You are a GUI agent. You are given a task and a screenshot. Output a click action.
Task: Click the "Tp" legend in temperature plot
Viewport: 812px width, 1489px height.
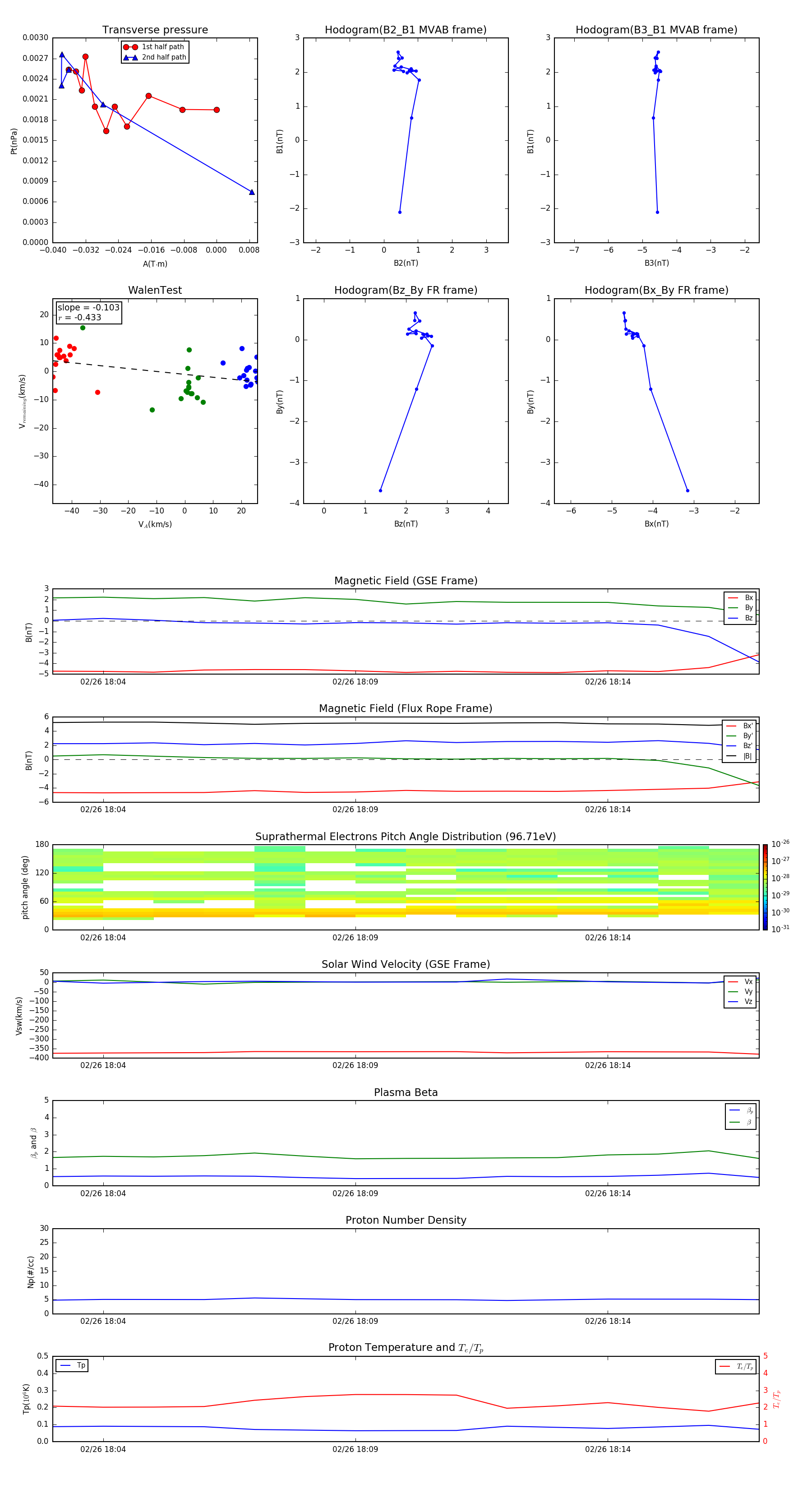pyautogui.click(x=72, y=1365)
